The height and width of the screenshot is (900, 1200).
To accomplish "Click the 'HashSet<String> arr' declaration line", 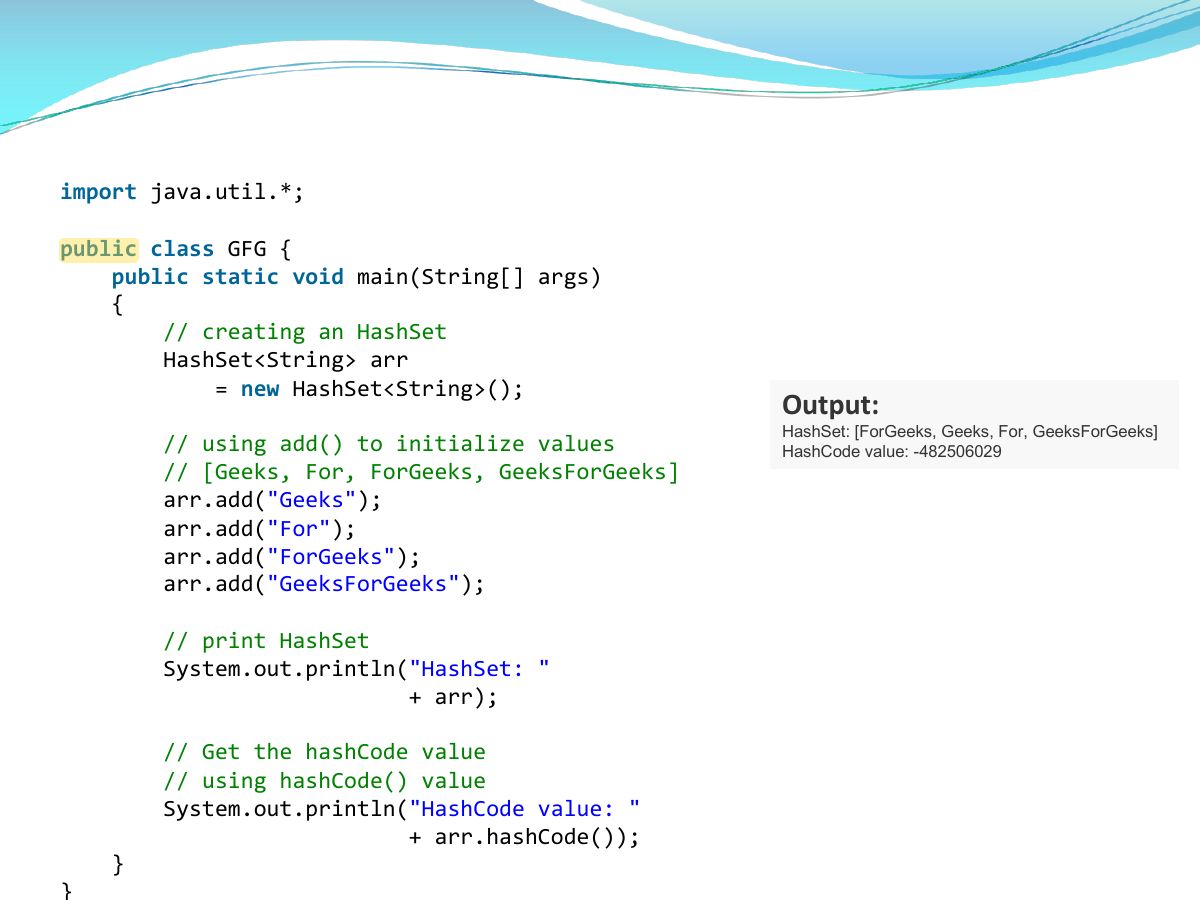I will (285, 360).
